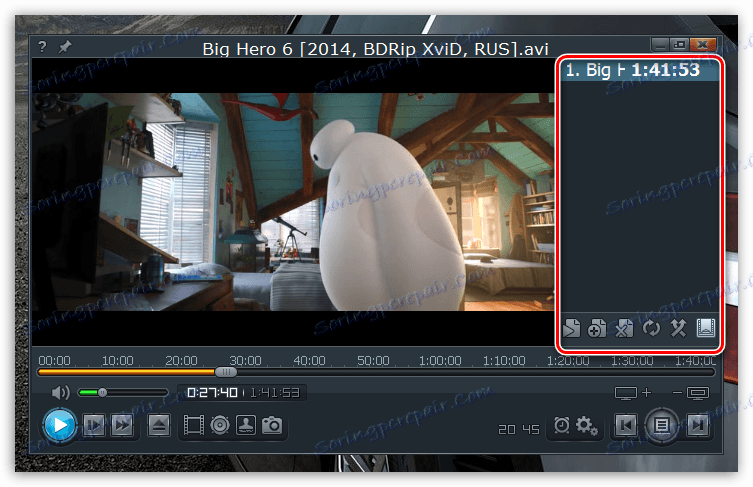Screen dimensions: 753x487
Task: Open settings with the gears icon
Action: pyautogui.click(x=586, y=426)
